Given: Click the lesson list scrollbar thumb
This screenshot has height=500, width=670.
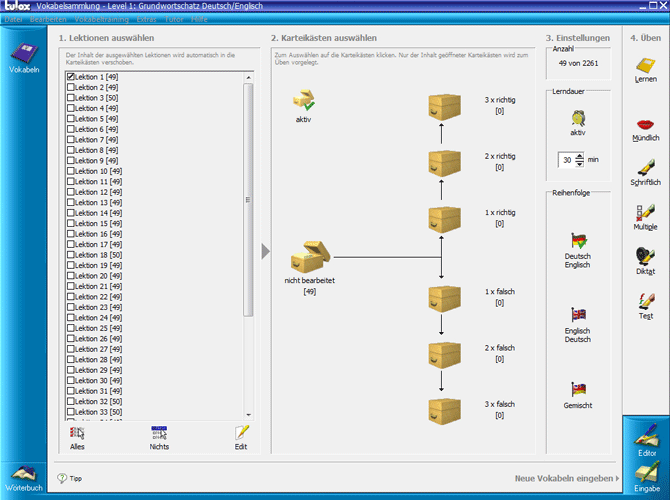Looking at the screenshot, I should (x=248, y=200).
